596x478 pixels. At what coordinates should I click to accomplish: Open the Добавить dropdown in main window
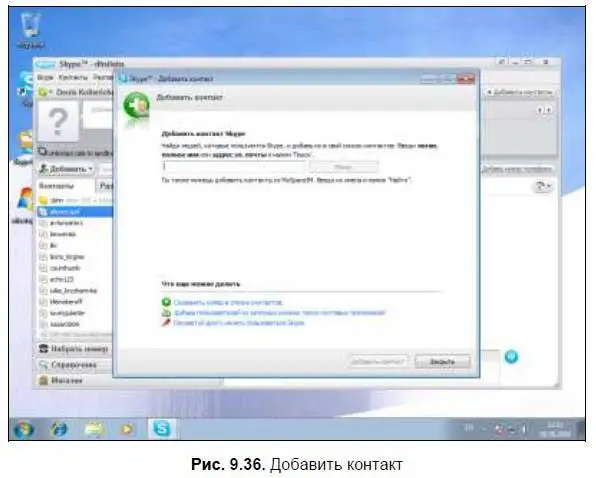tap(66, 169)
